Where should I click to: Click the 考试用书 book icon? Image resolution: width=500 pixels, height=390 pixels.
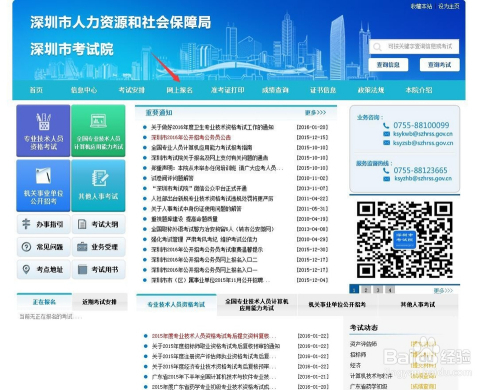82,269
